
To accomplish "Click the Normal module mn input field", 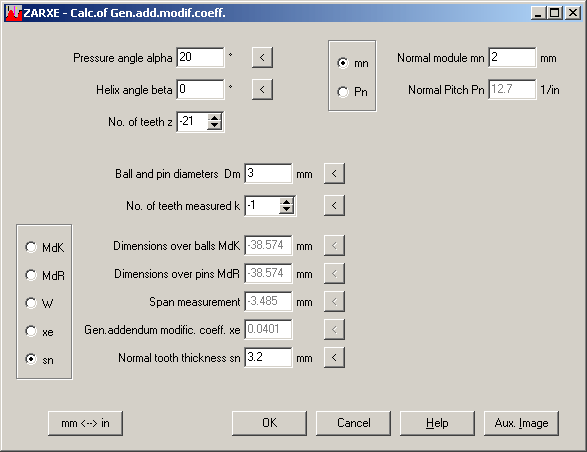I will 512,57.
